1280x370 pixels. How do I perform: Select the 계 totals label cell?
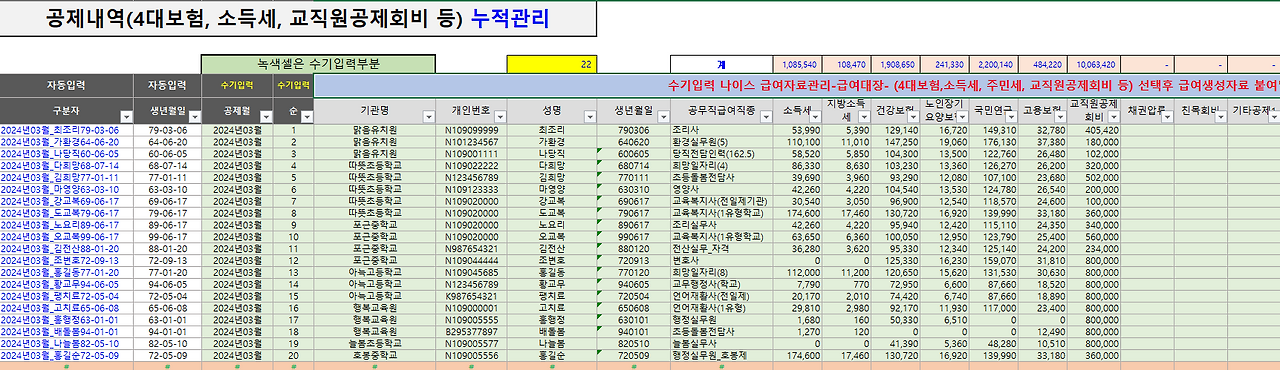[x=721, y=64]
